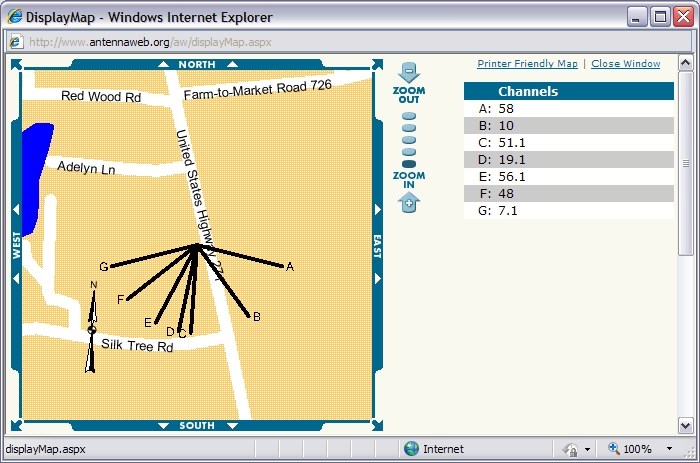700x463 pixels.
Task: Click the Zoom Out minus arrow icon
Action: [x=409, y=73]
